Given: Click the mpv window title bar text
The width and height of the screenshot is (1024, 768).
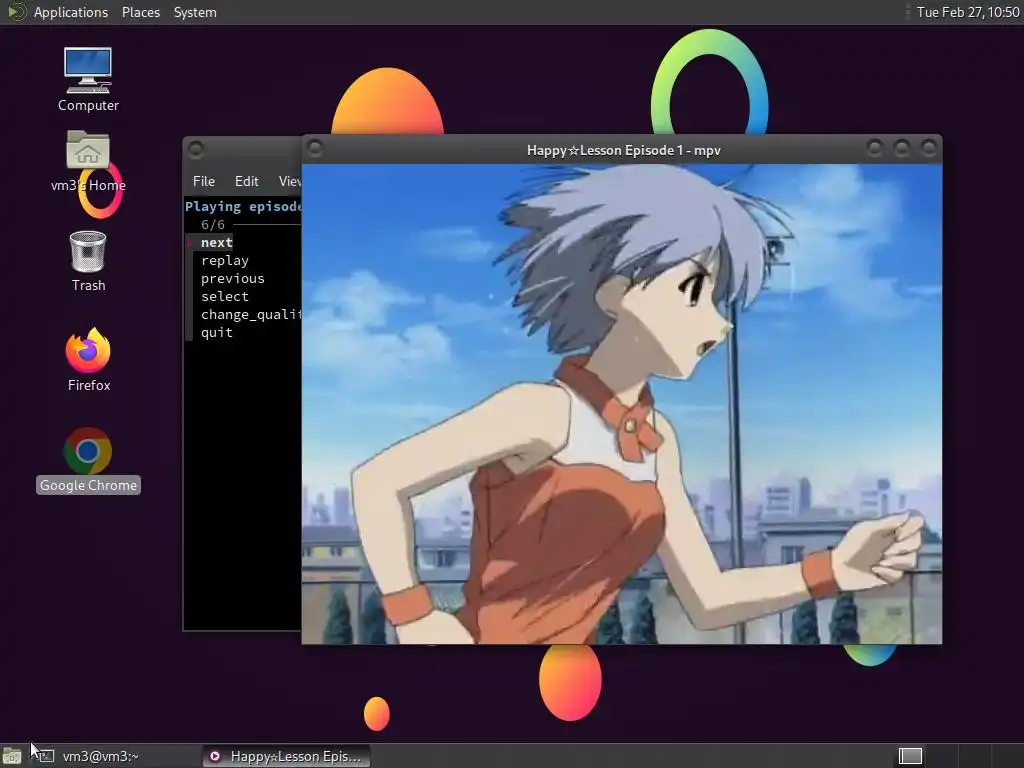Looking at the screenshot, I should pos(623,150).
